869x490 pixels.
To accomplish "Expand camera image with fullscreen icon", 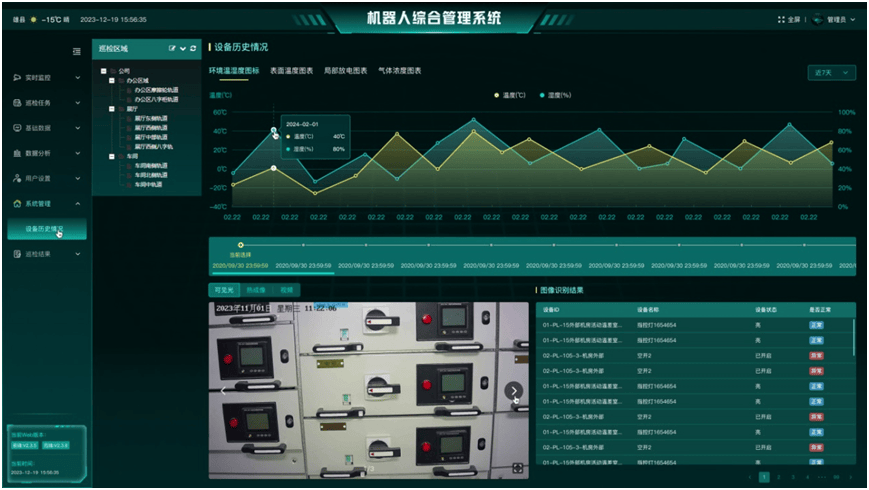I will coord(517,468).
